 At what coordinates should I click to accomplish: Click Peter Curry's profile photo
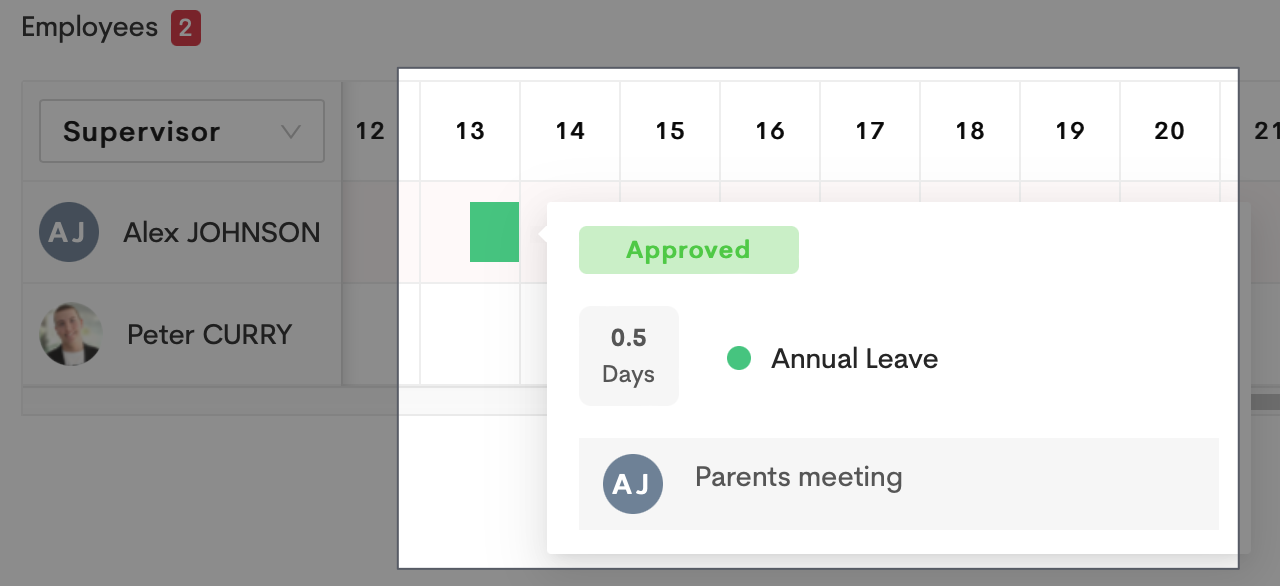point(70,334)
